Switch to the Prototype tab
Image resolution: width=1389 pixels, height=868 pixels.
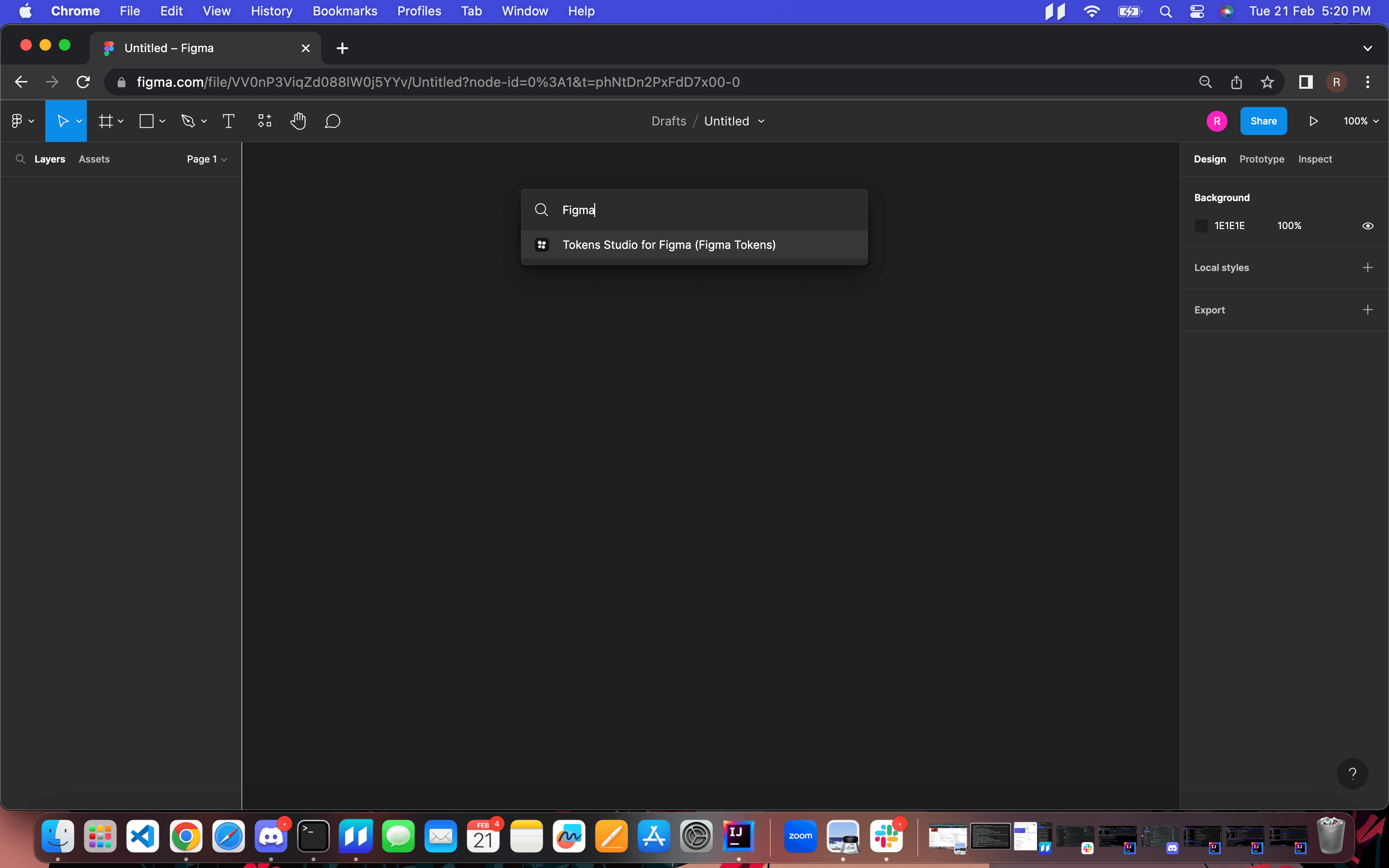1262,159
